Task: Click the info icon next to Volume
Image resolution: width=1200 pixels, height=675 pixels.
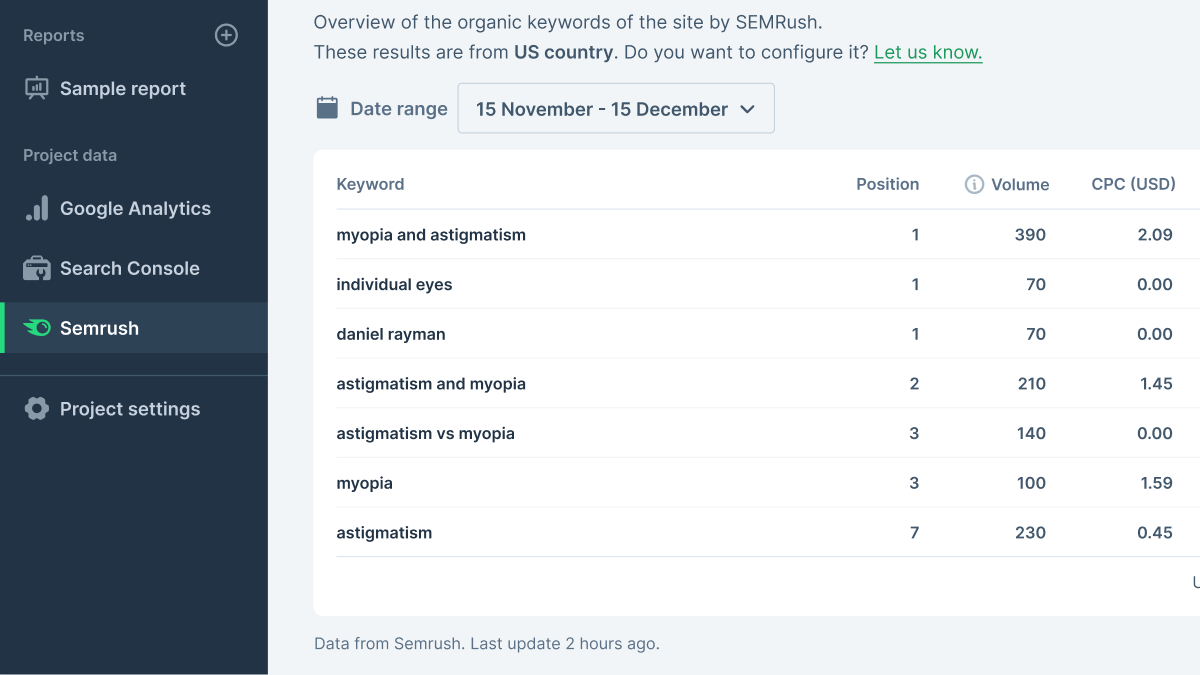Action: [974, 184]
